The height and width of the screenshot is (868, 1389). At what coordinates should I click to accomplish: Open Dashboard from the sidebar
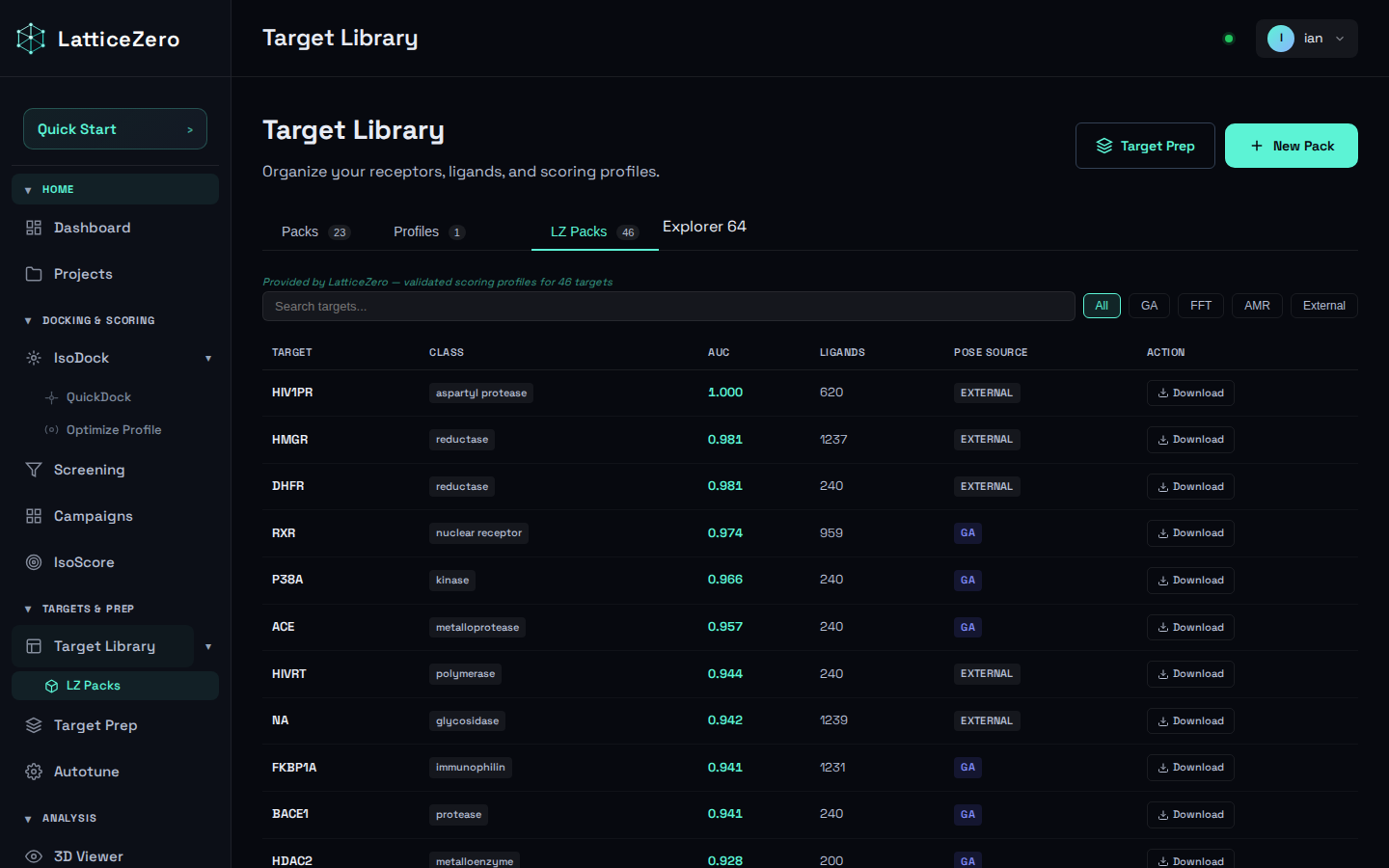click(115, 228)
